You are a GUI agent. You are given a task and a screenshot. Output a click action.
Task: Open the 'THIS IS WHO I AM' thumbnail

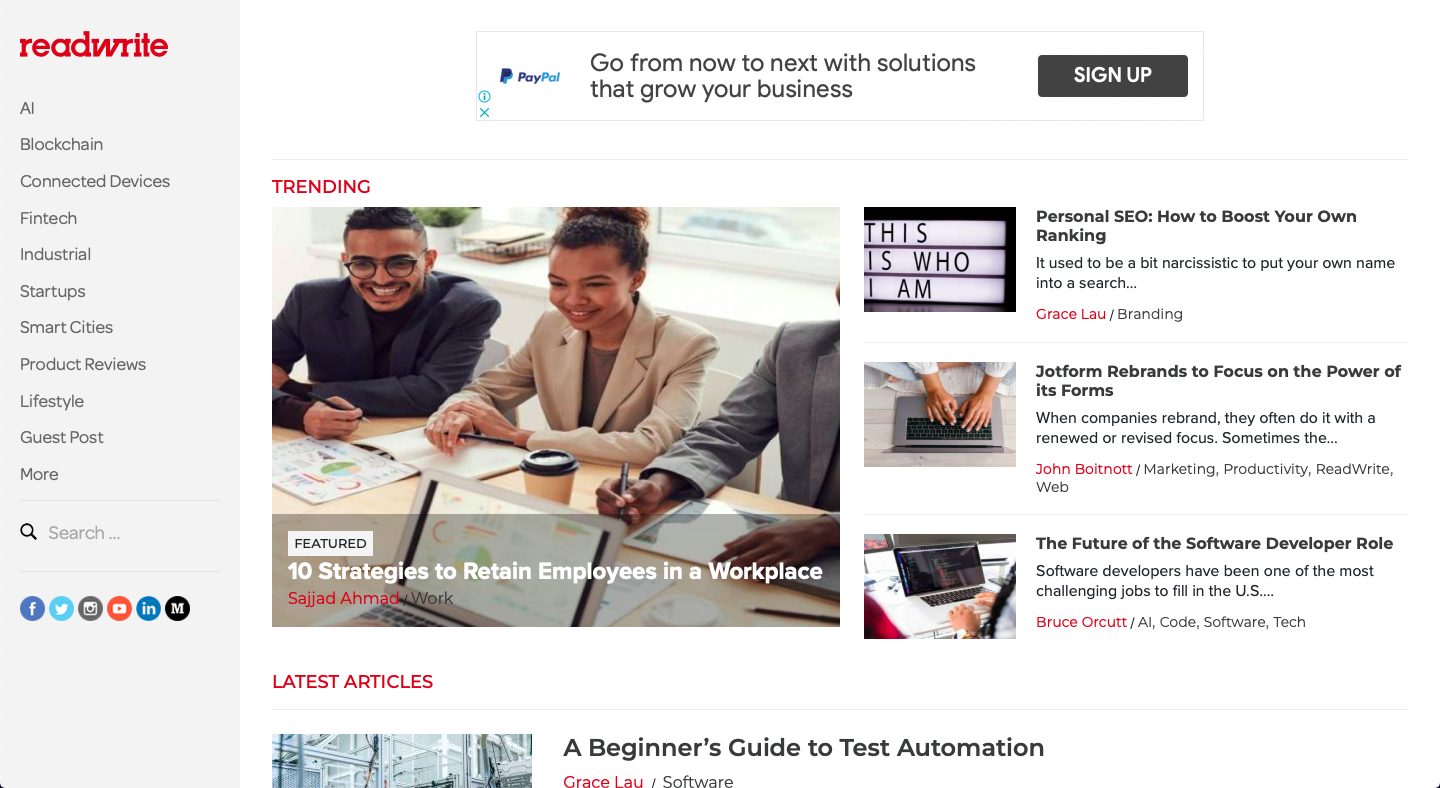pyautogui.click(x=940, y=259)
